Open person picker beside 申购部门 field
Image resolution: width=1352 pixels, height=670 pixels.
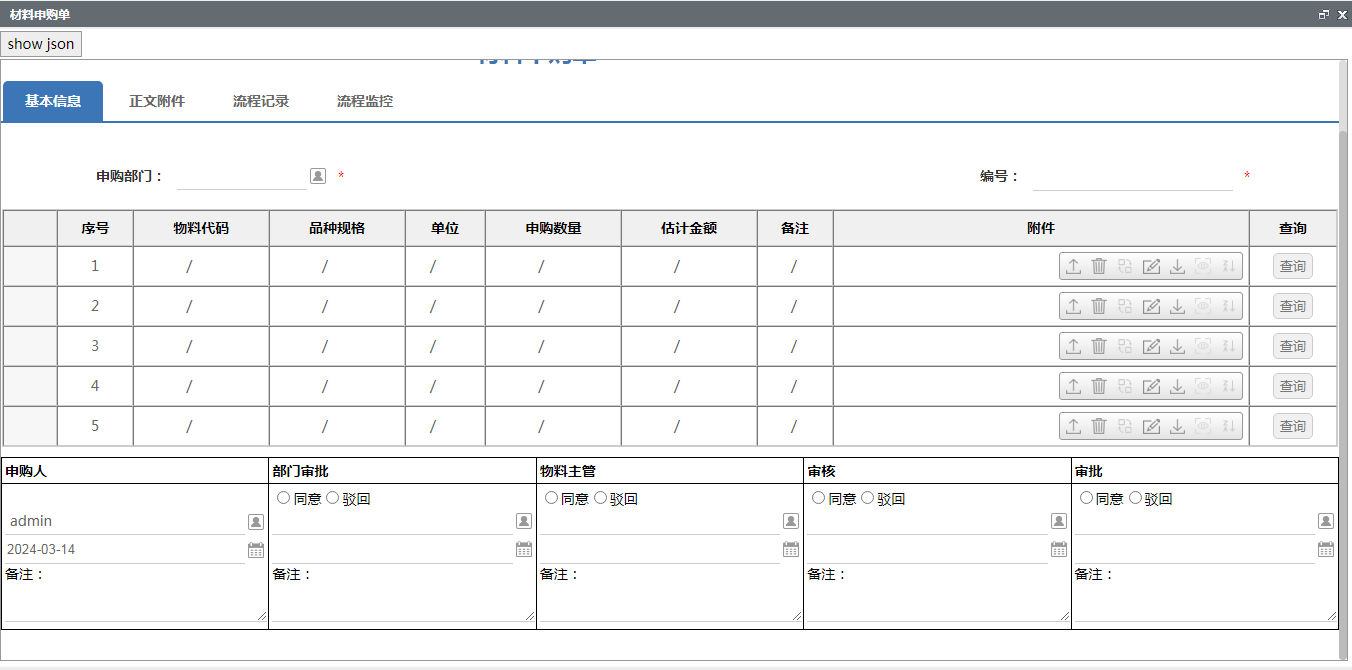pyautogui.click(x=318, y=176)
